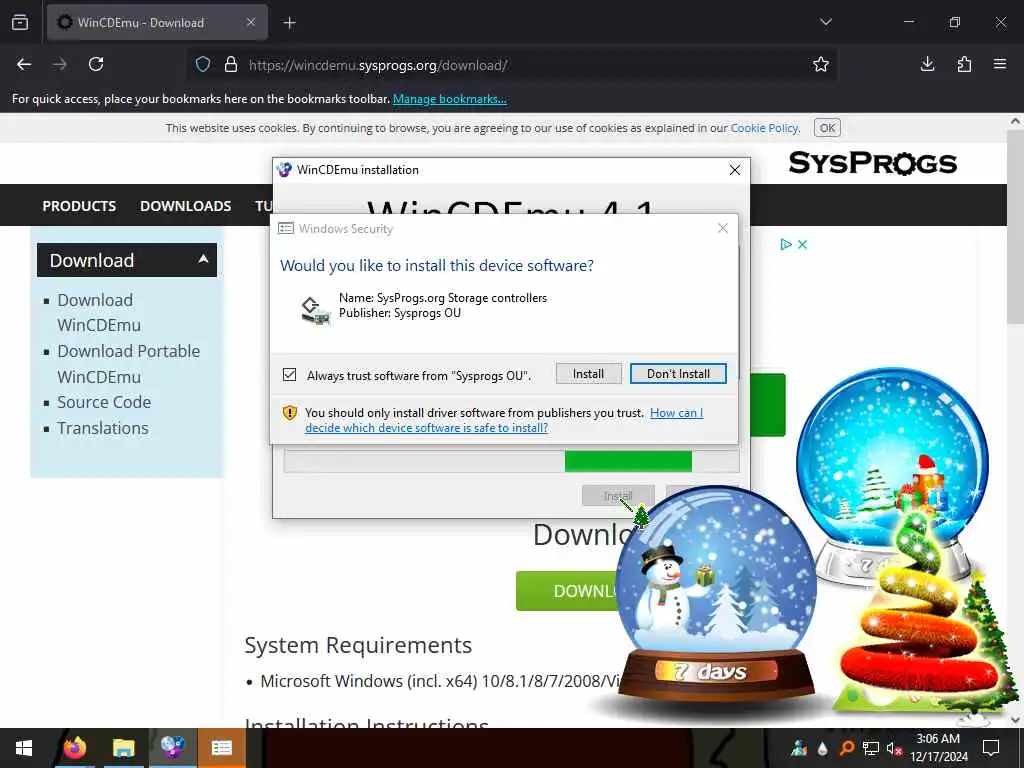
Task: Open the extensions puzzle icon
Action: click(964, 64)
